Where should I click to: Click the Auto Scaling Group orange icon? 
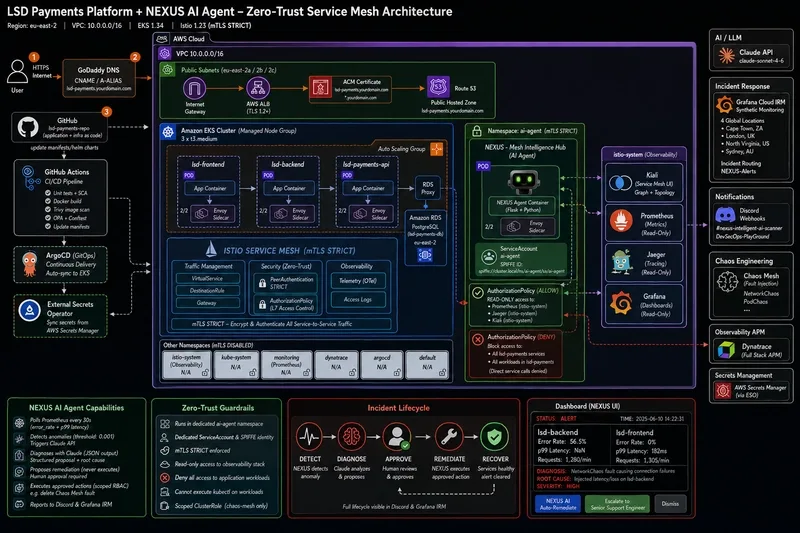tap(437, 149)
